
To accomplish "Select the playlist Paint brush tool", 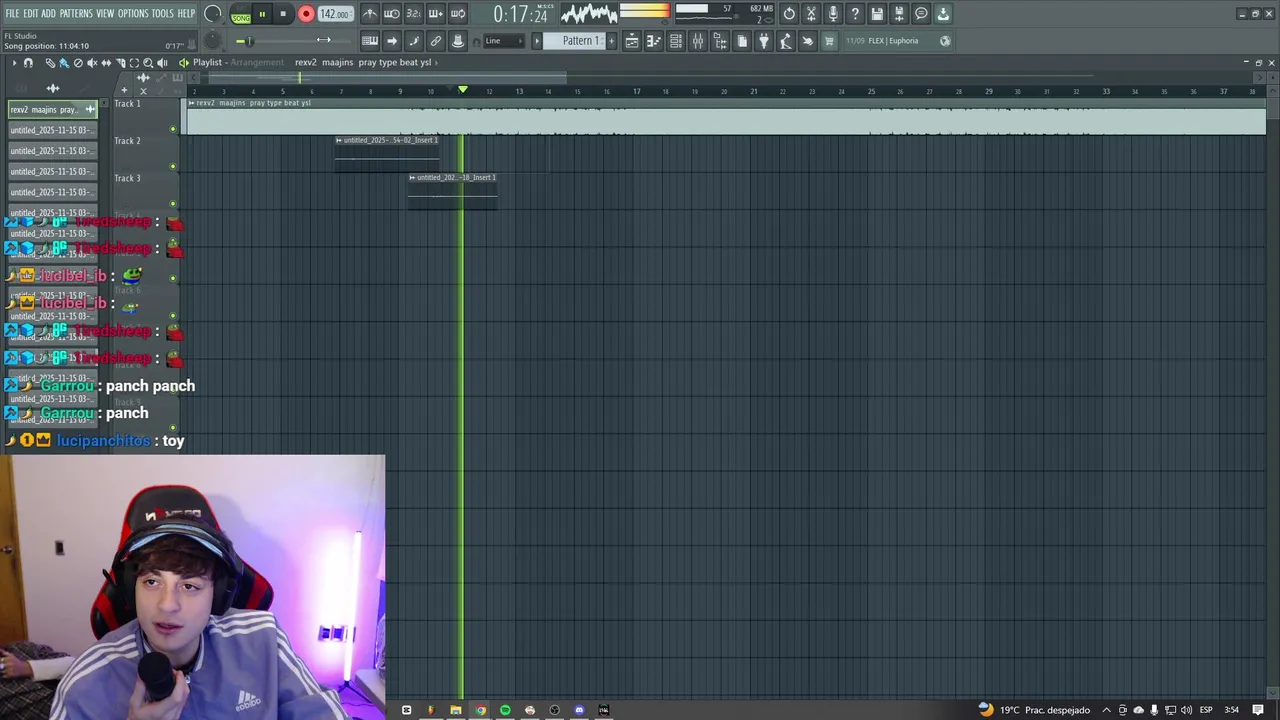I will pyautogui.click(x=64, y=63).
